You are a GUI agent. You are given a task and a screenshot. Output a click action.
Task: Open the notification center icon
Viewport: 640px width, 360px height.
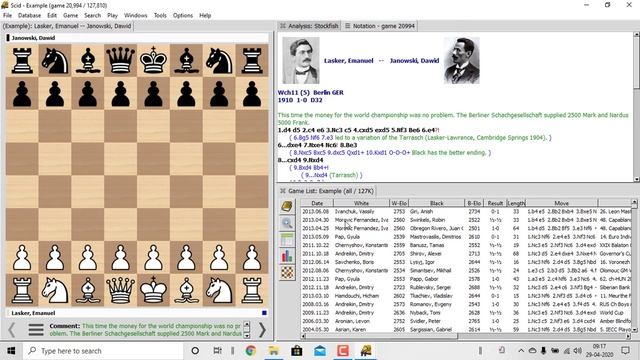pos(625,351)
